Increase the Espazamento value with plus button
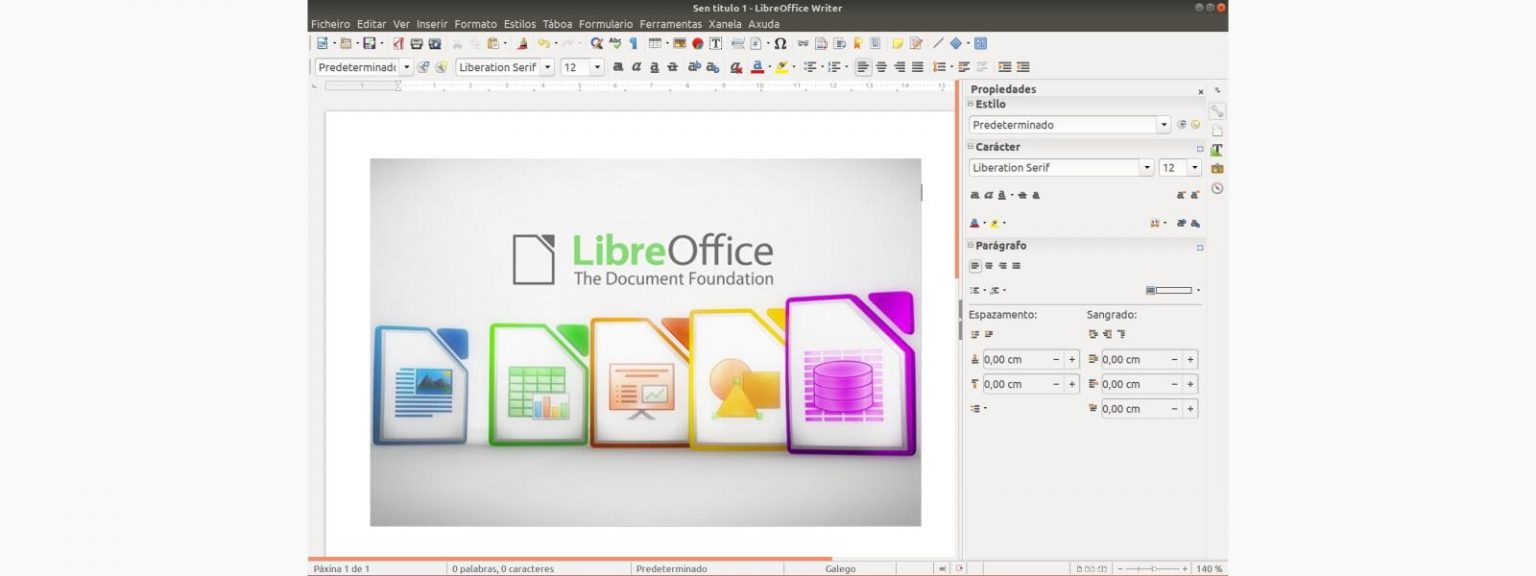This screenshot has width=1536, height=576. point(1072,359)
